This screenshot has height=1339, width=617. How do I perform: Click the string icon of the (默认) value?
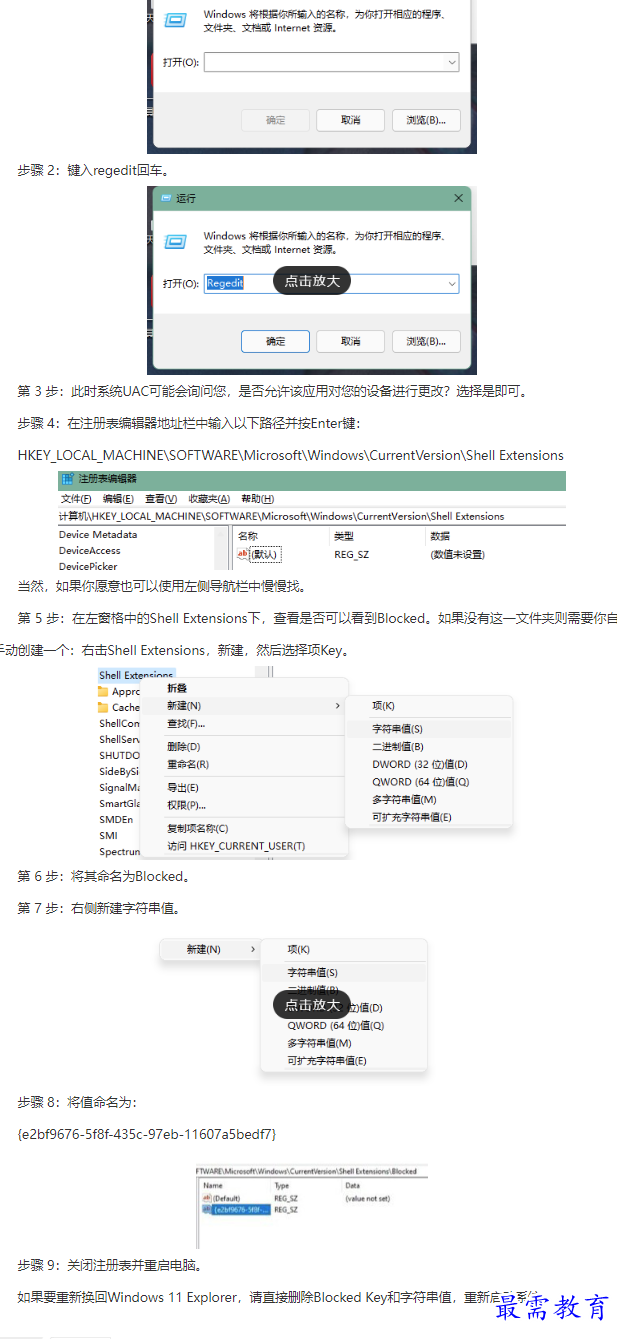(242, 554)
